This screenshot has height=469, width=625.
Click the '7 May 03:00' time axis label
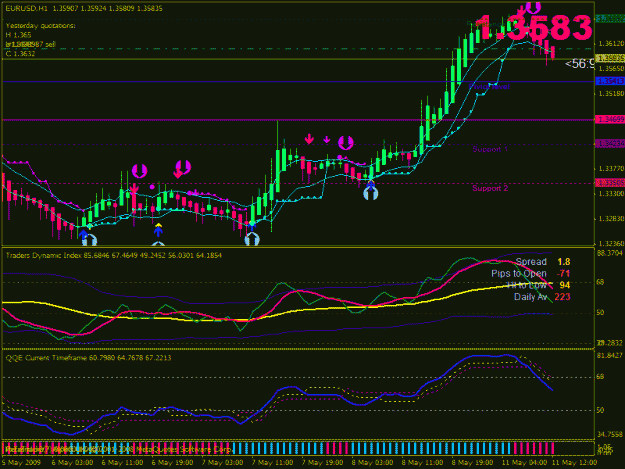[x=222, y=463]
